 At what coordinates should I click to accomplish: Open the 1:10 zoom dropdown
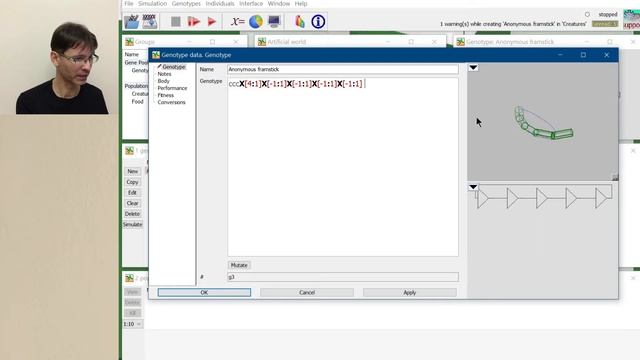[133, 324]
